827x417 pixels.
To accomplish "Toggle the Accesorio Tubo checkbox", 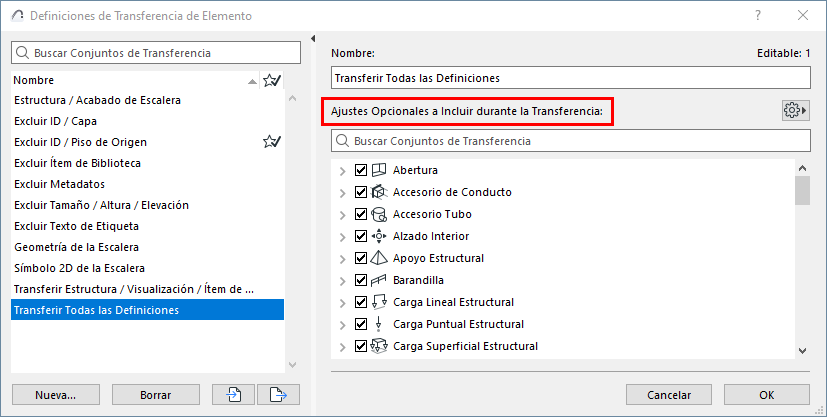I will click(x=361, y=214).
